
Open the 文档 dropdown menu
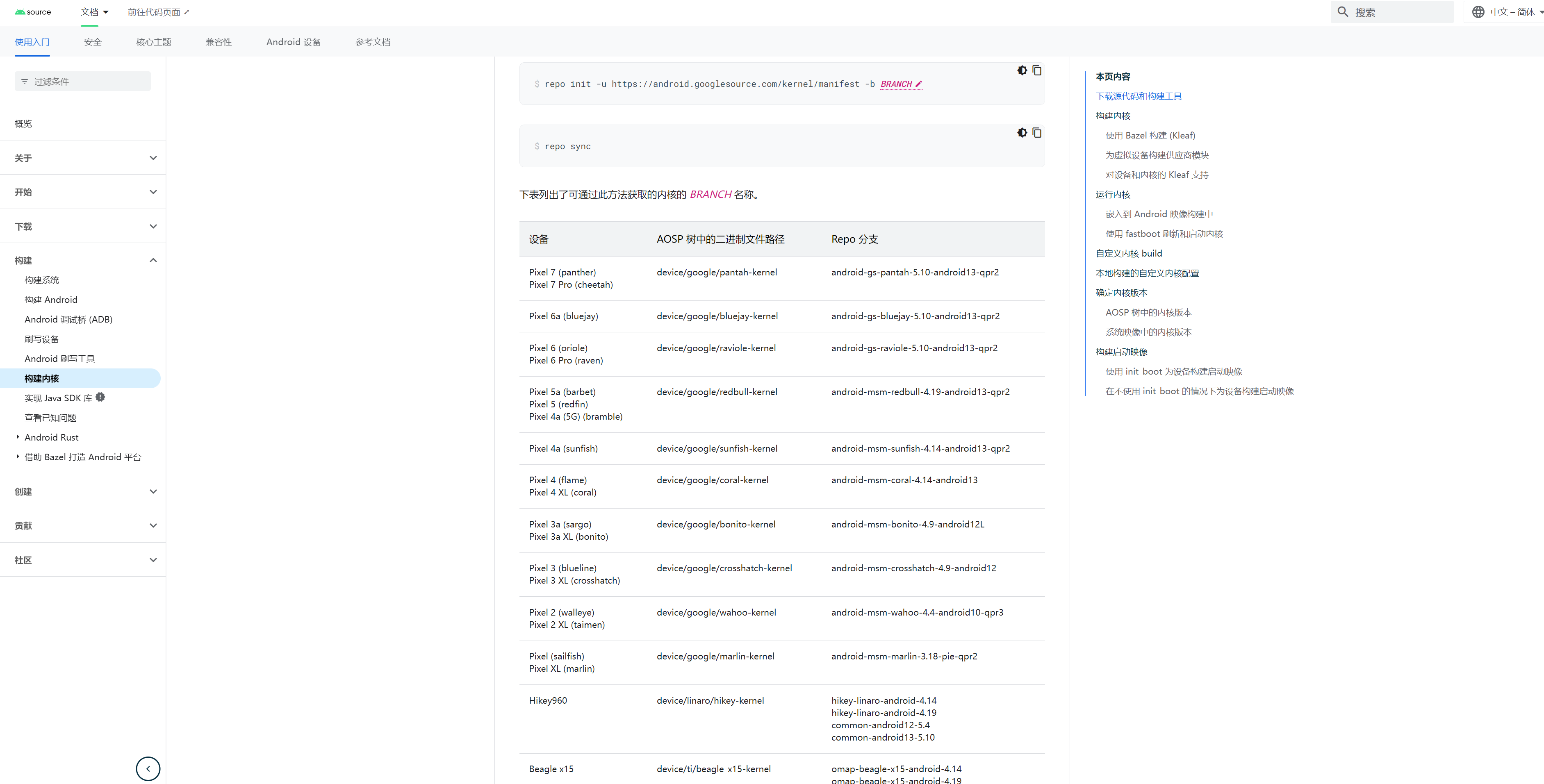click(x=95, y=12)
